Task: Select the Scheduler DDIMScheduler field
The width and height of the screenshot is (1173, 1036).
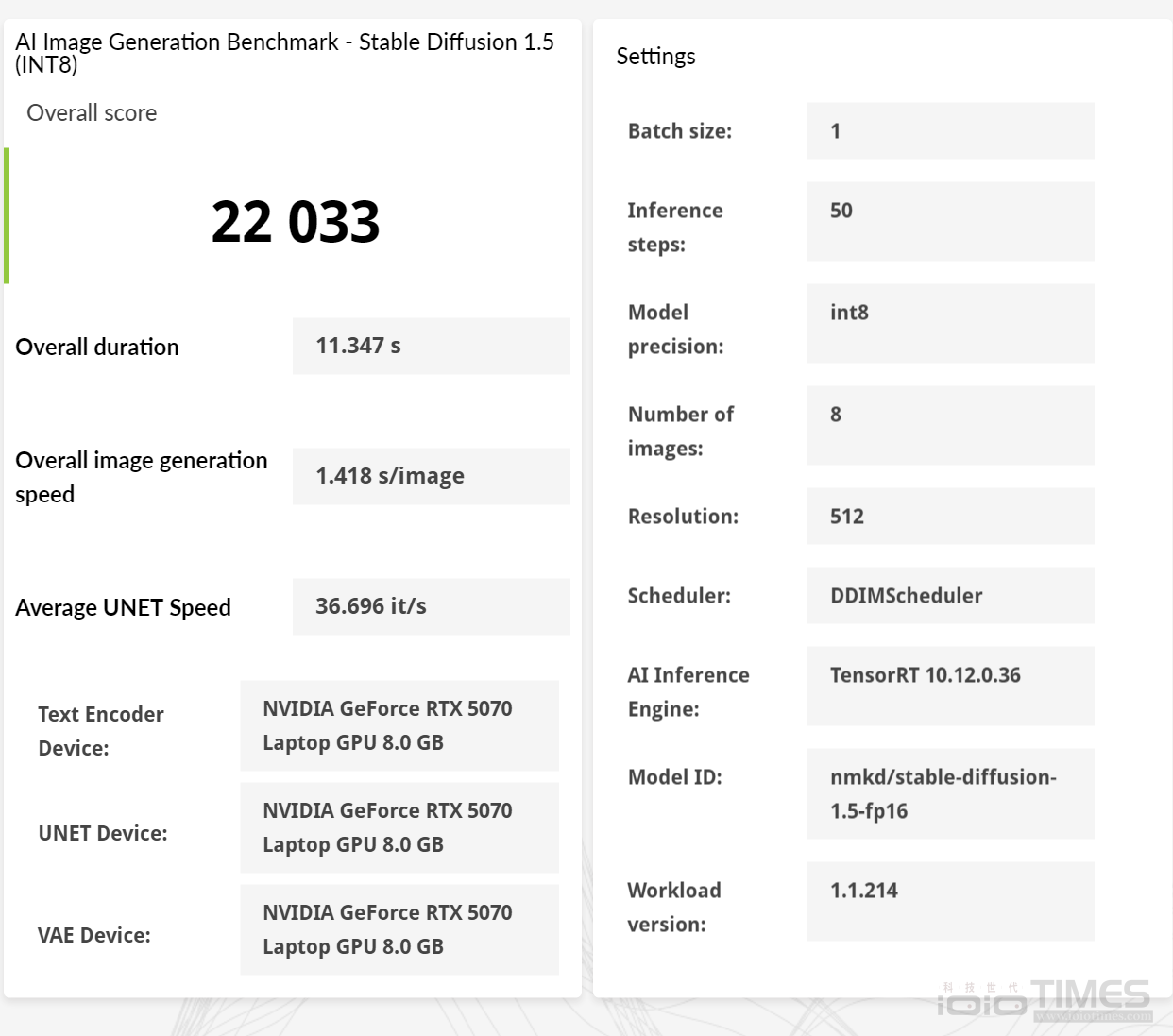Action: pos(950,595)
